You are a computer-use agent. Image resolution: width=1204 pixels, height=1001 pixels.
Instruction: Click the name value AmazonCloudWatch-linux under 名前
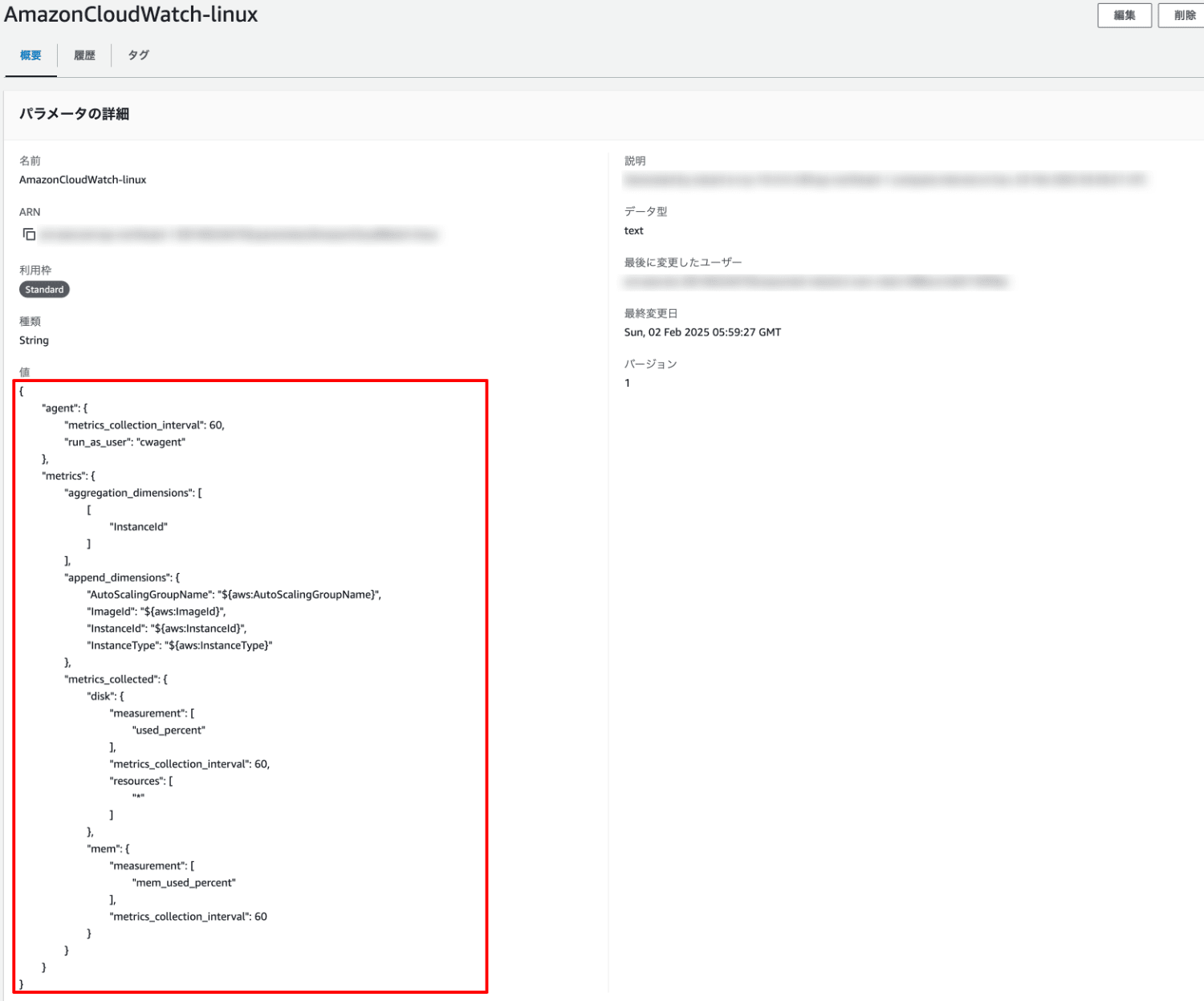point(83,180)
